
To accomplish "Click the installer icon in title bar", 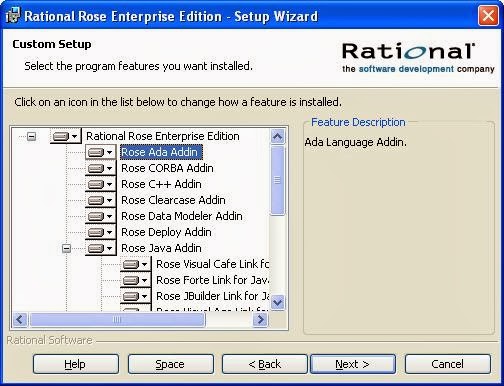I will 13,16.
